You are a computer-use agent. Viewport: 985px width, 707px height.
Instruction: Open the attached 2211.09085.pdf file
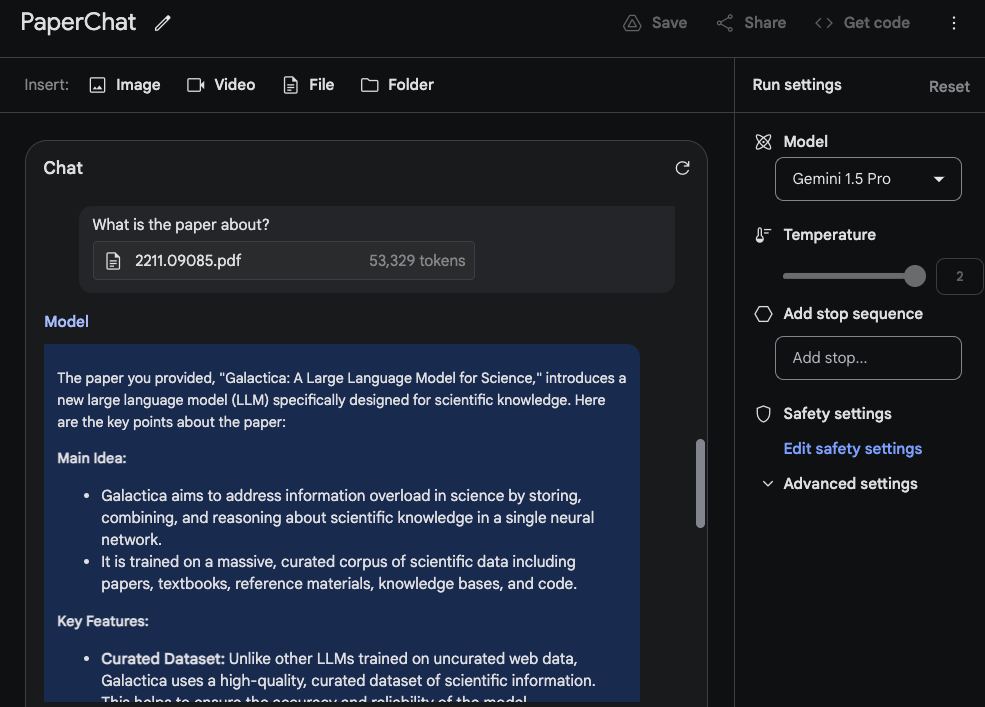tap(284, 261)
